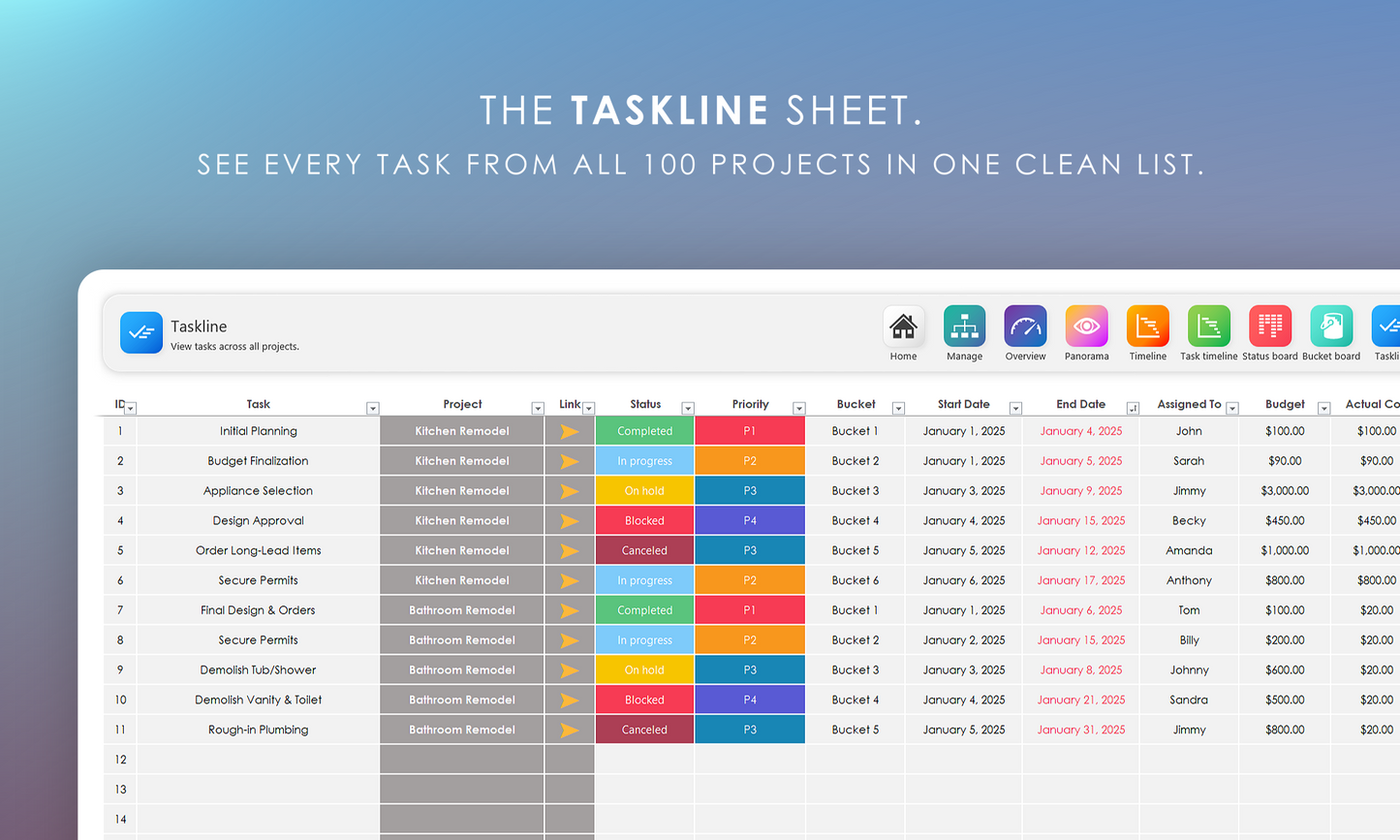Open the Status board
This screenshot has width=1400, height=840.
[1269, 327]
